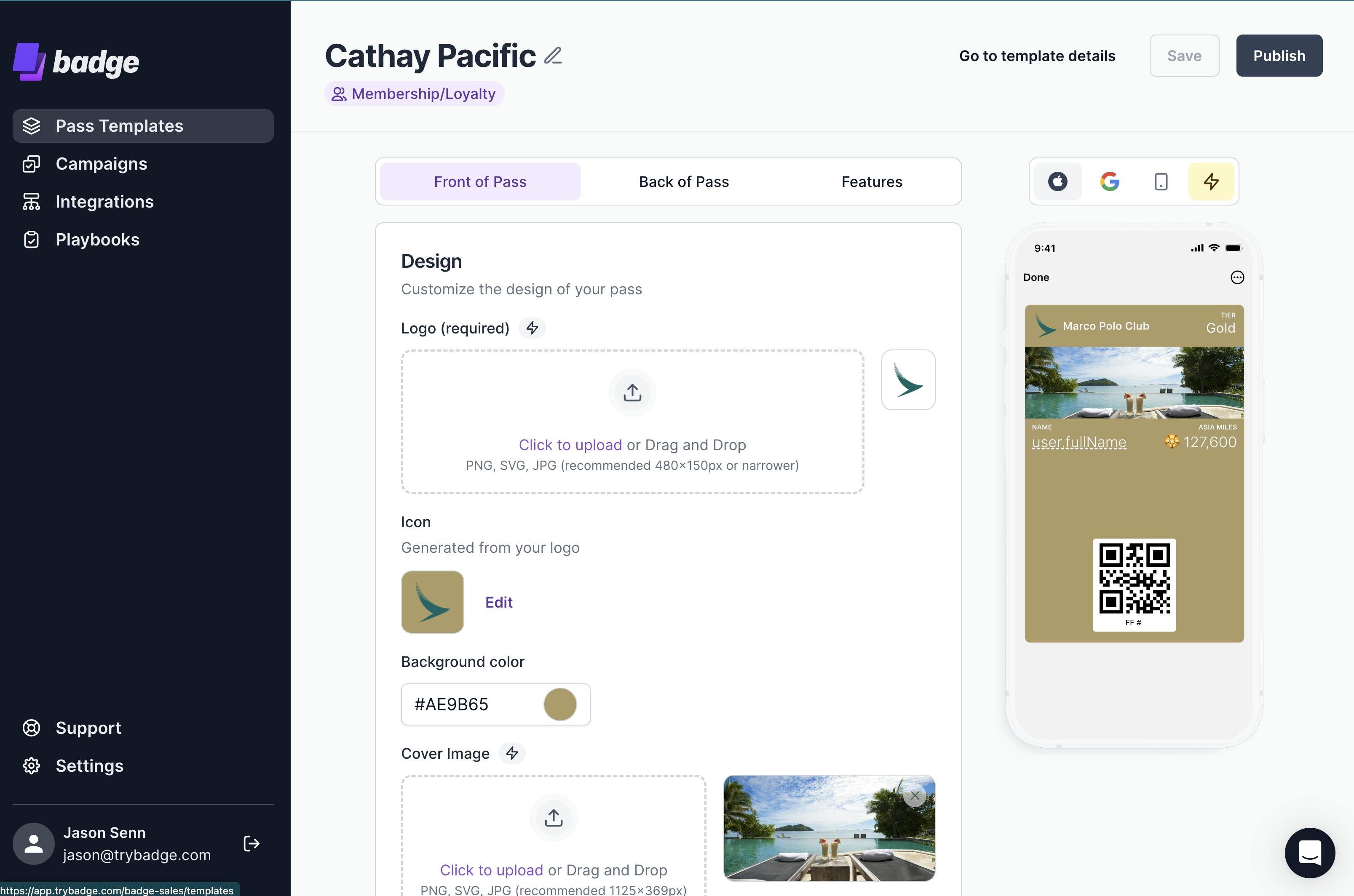Click the generated gold icon thumbnail
The width and height of the screenshot is (1354, 896).
[432, 602]
